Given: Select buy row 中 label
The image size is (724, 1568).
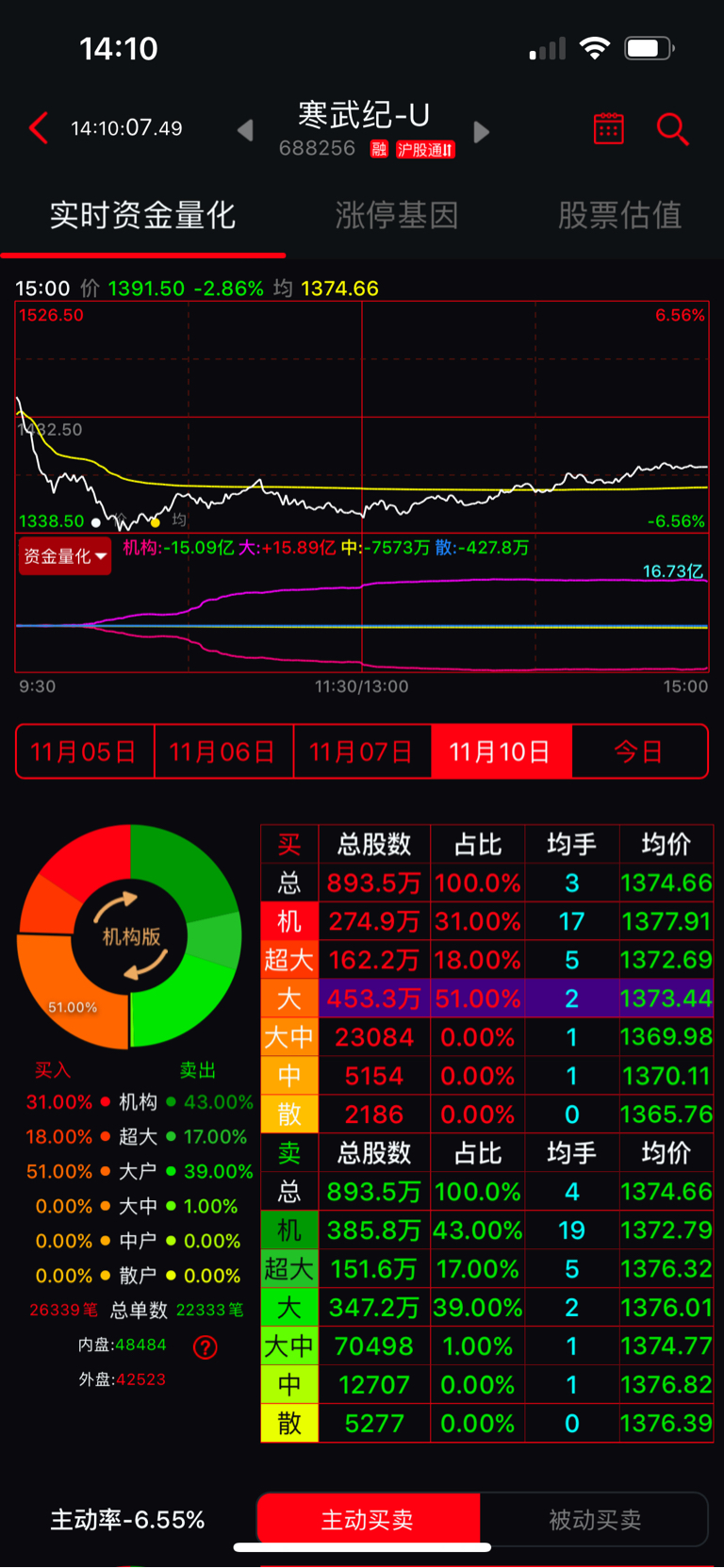Looking at the screenshot, I should tap(289, 1076).
